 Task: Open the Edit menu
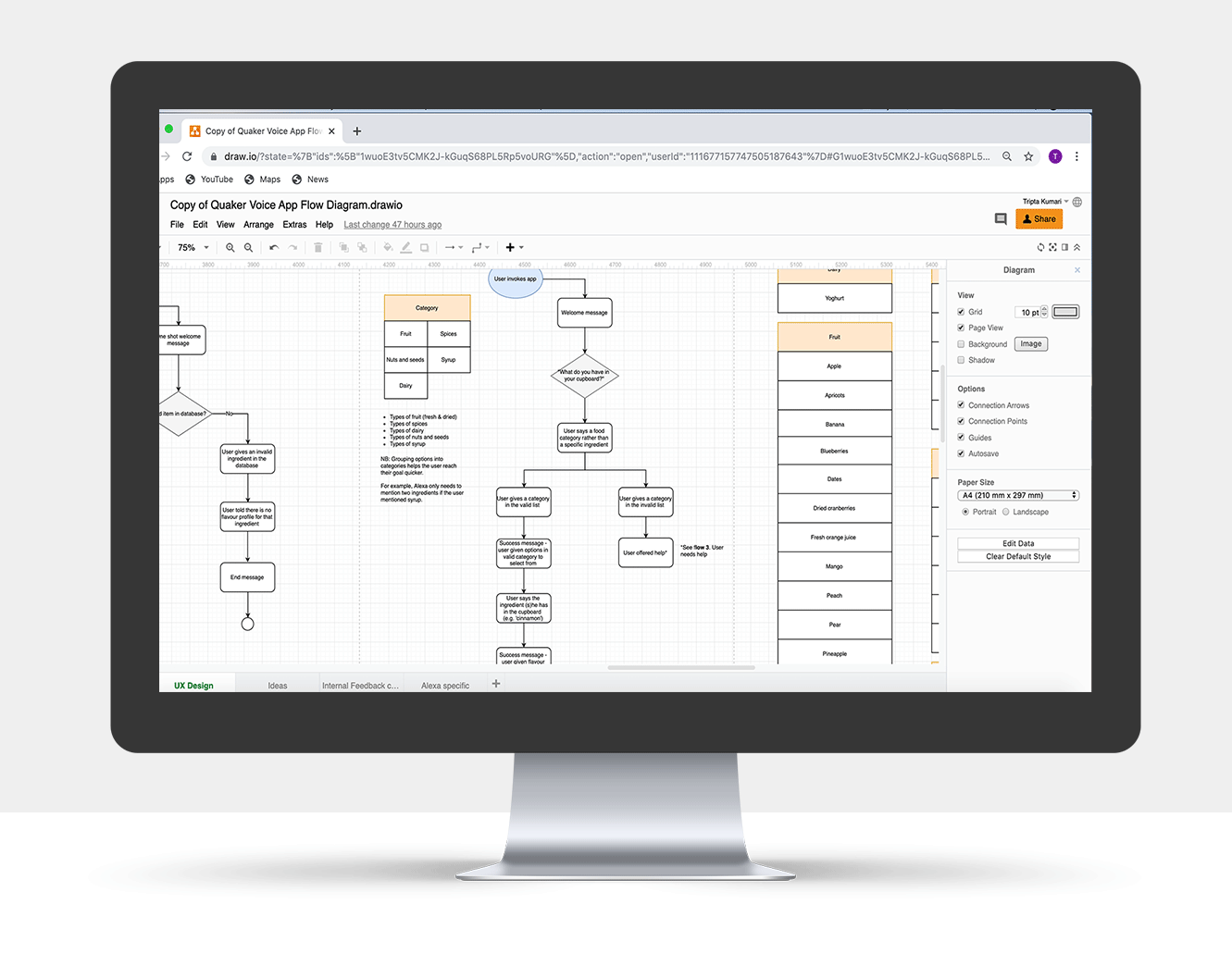200,225
